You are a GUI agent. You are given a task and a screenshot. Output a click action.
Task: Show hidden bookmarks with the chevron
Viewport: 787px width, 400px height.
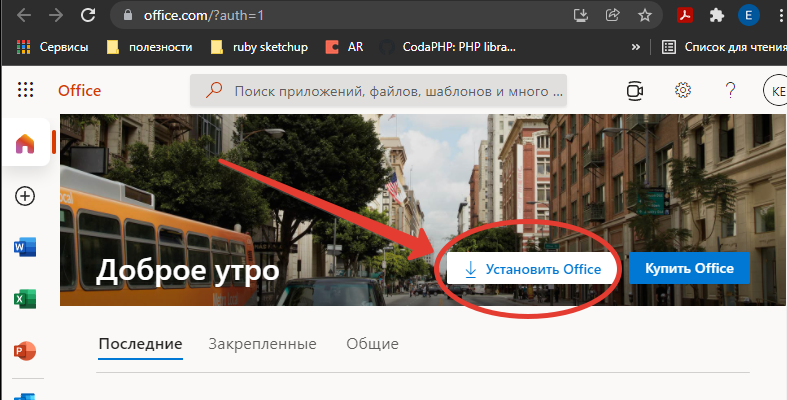coord(635,47)
